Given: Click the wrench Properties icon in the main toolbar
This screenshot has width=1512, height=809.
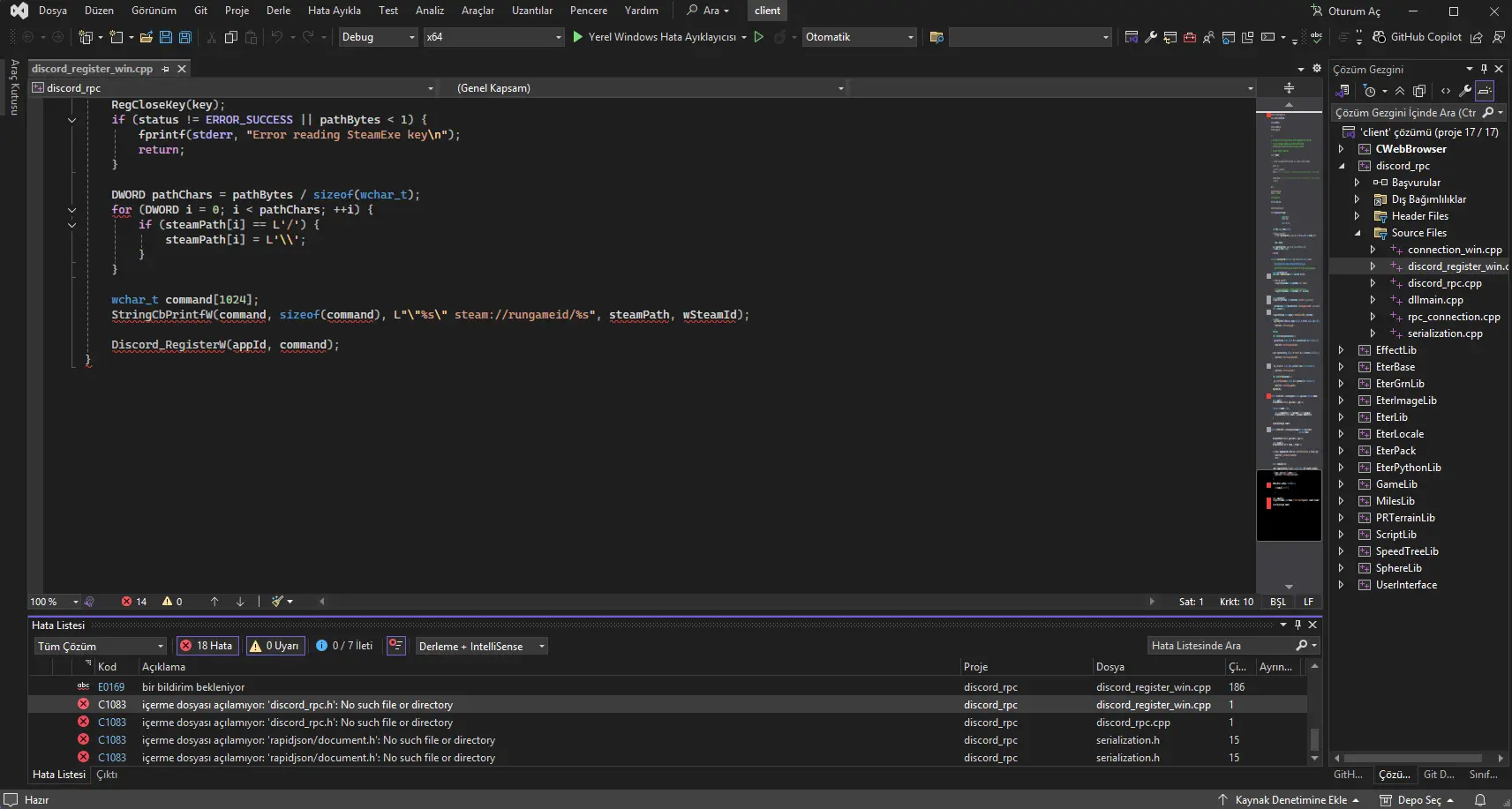Looking at the screenshot, I should (x=1151, y=37).
